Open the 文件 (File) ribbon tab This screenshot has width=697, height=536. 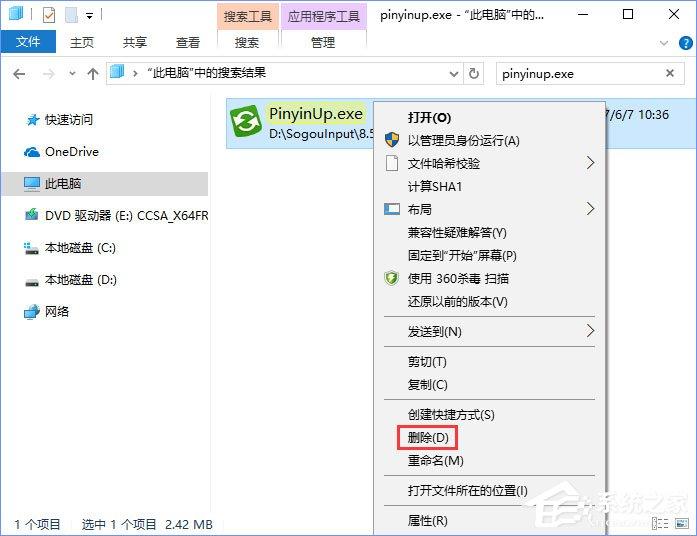coord(28,42)
